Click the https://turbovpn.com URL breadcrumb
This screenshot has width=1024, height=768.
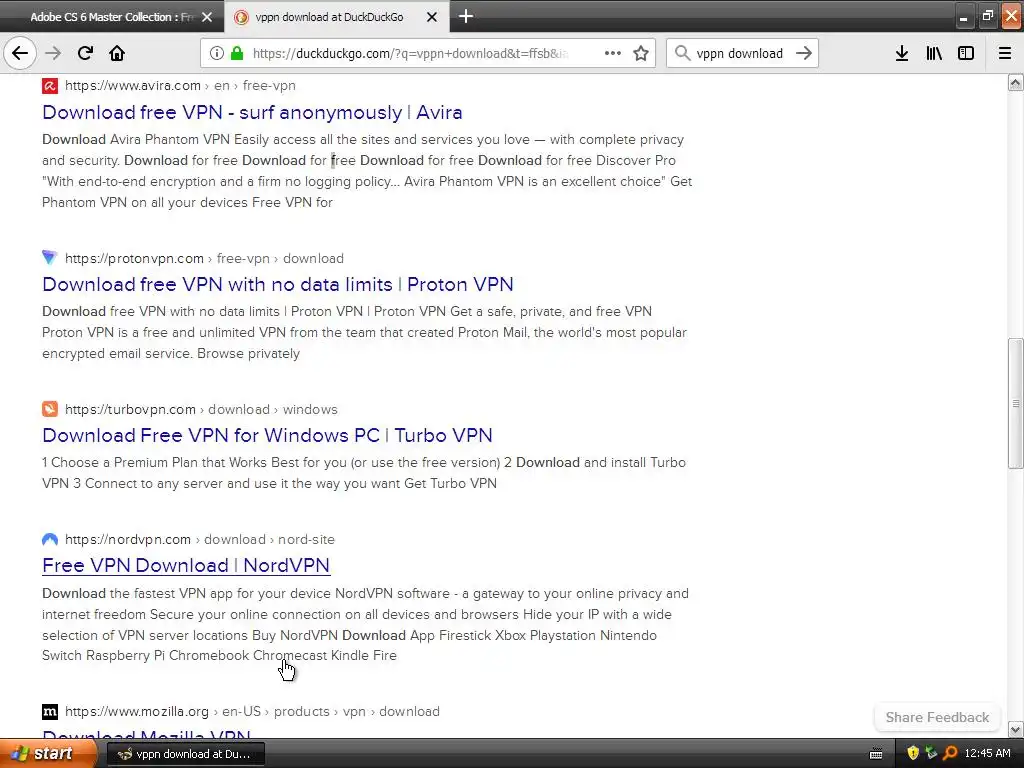(201, 409)
